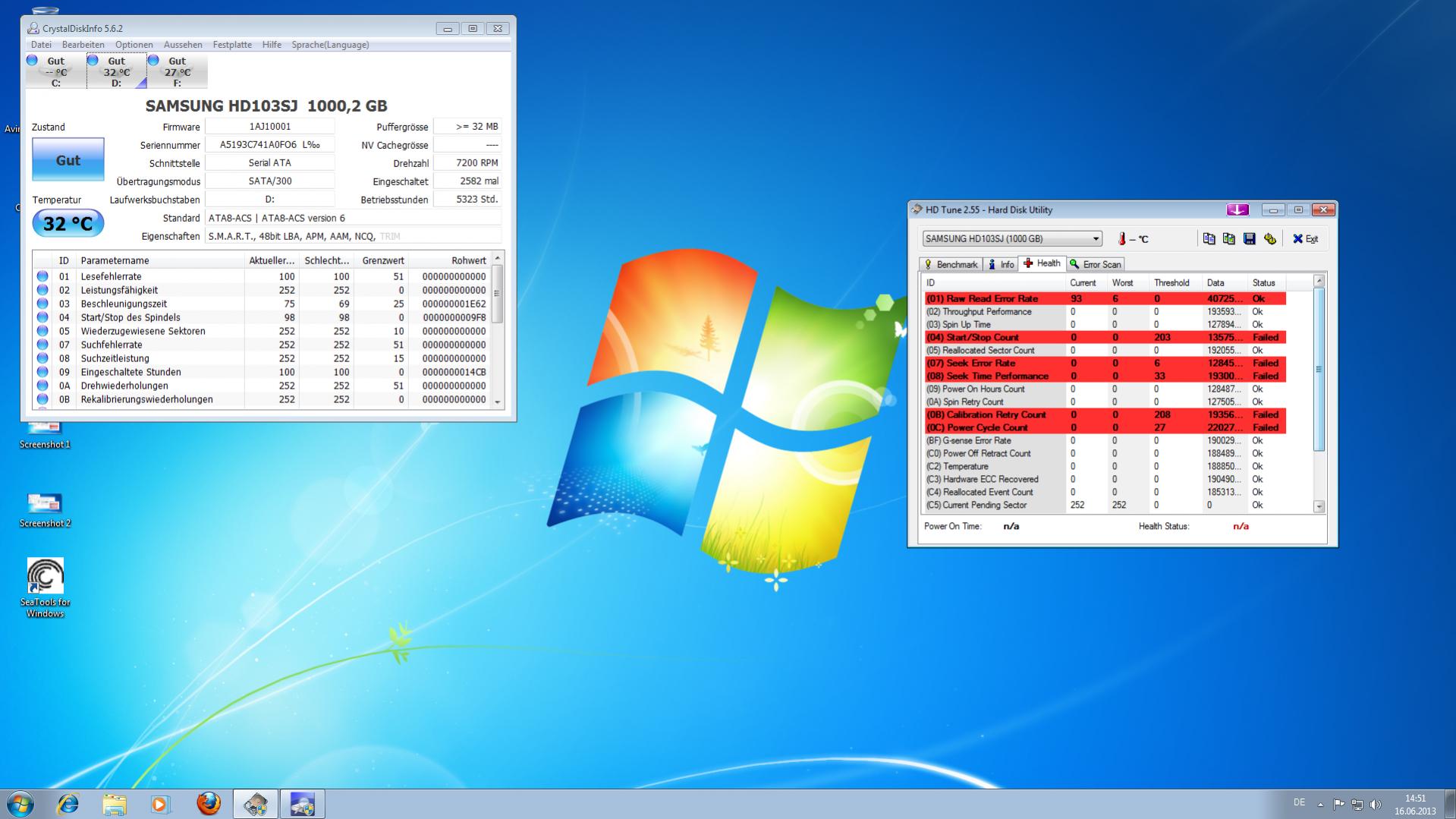Click the CrystalDiskInfo list scroll-up arrow
The height and width of the screenshot is (819, 1456).
(x=498, y=259)
